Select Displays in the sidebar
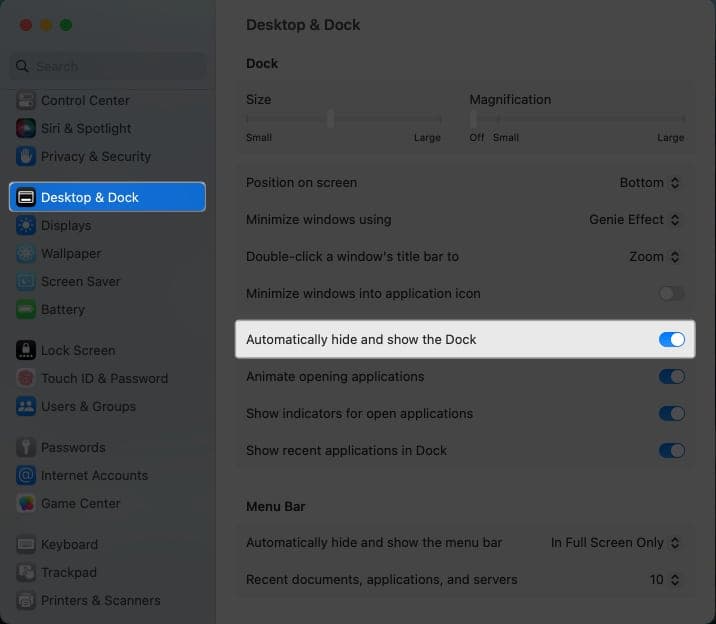The width and height of the screenshot is (716, 624). coord(107,225)
